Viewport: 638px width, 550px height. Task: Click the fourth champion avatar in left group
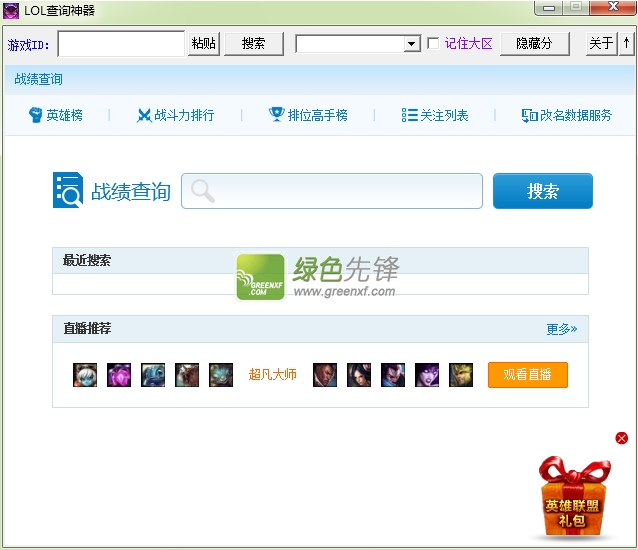(x=187, y=375)
